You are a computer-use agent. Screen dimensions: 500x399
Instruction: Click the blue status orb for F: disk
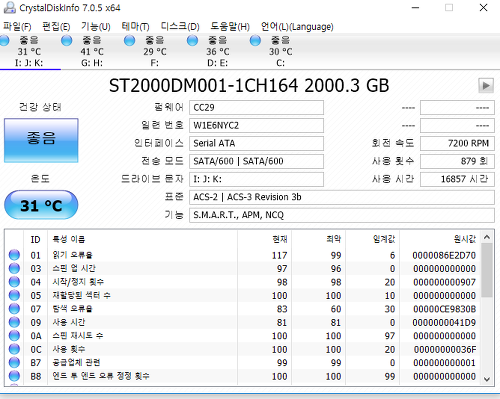[129, 40]
